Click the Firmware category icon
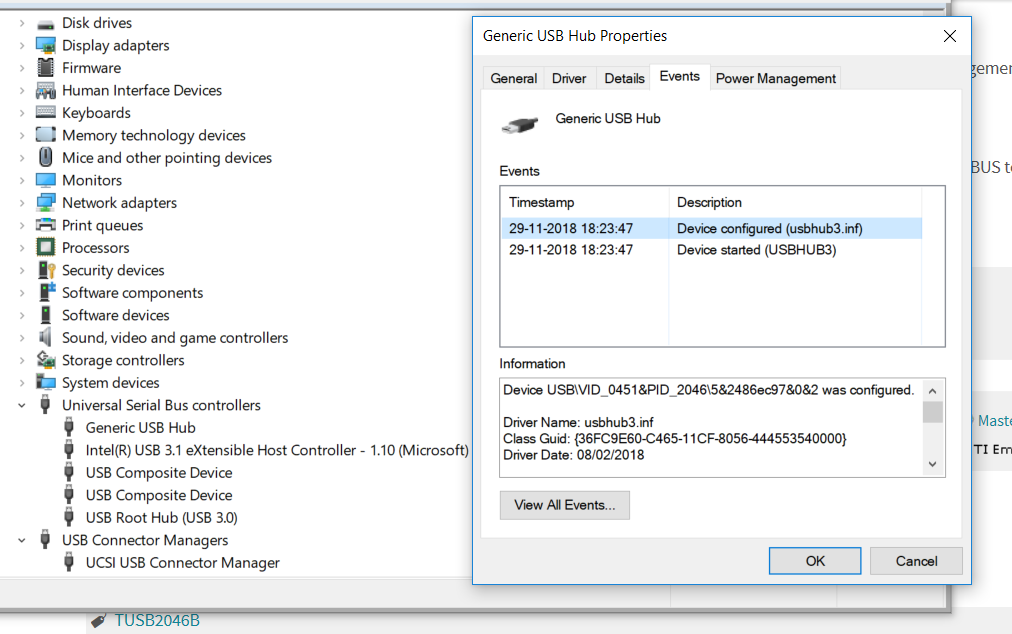The width and height of the screenshot is (1012, 634). 45,68
